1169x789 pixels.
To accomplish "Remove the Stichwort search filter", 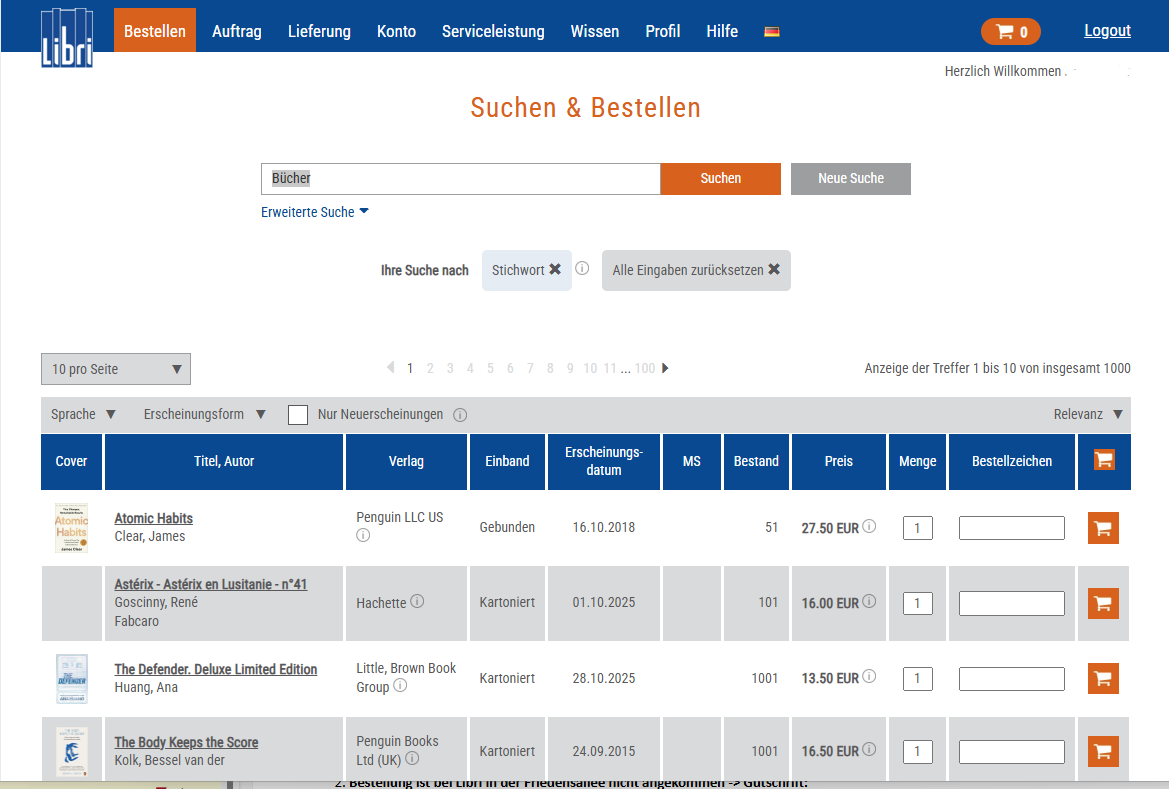I will click(x=555, y=269).
